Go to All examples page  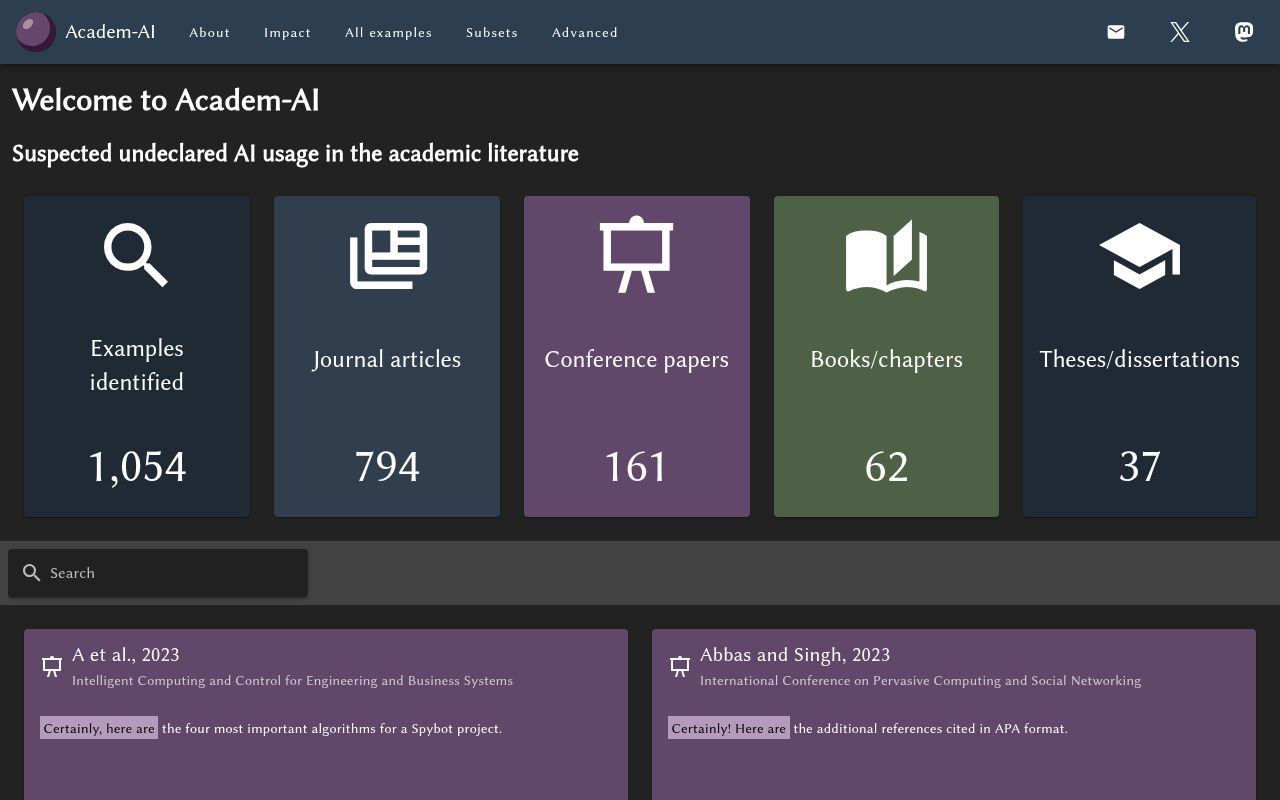388,32
